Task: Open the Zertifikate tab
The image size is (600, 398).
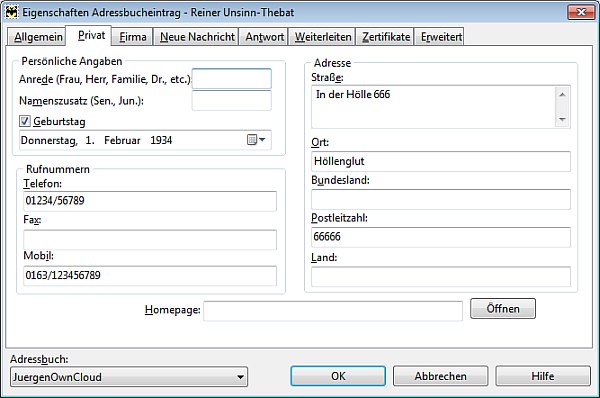Action: point(385,37)
